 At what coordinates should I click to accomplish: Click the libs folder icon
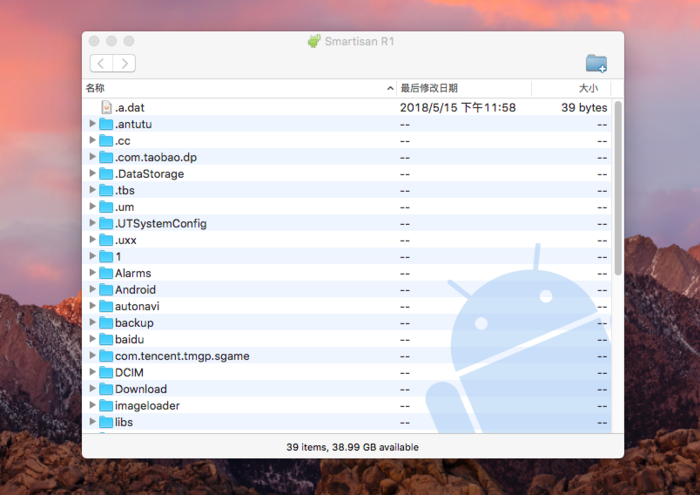point(106,422)
